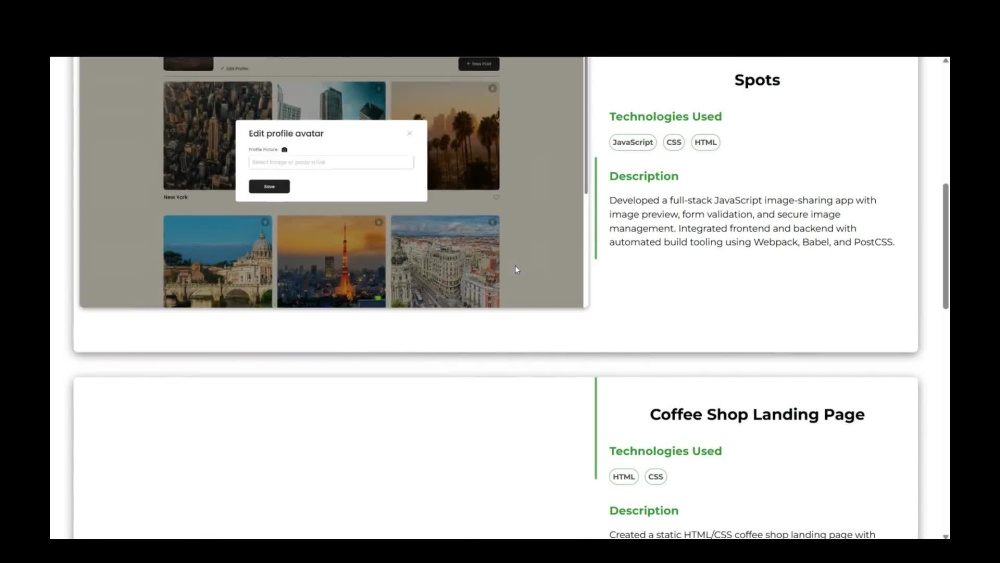Click the Edit Profile link
The height and width of the screenshot is (563, 1000).
pos(235,68)
